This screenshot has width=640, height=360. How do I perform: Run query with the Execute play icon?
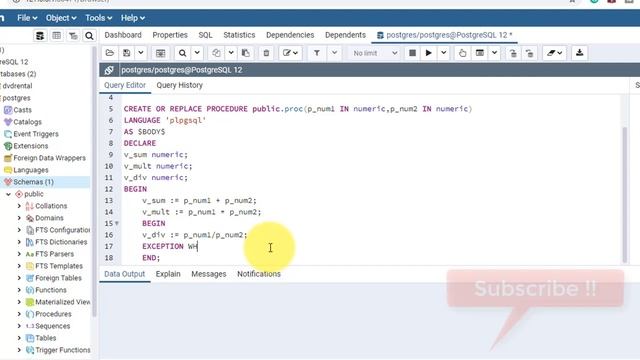[429, 53]
